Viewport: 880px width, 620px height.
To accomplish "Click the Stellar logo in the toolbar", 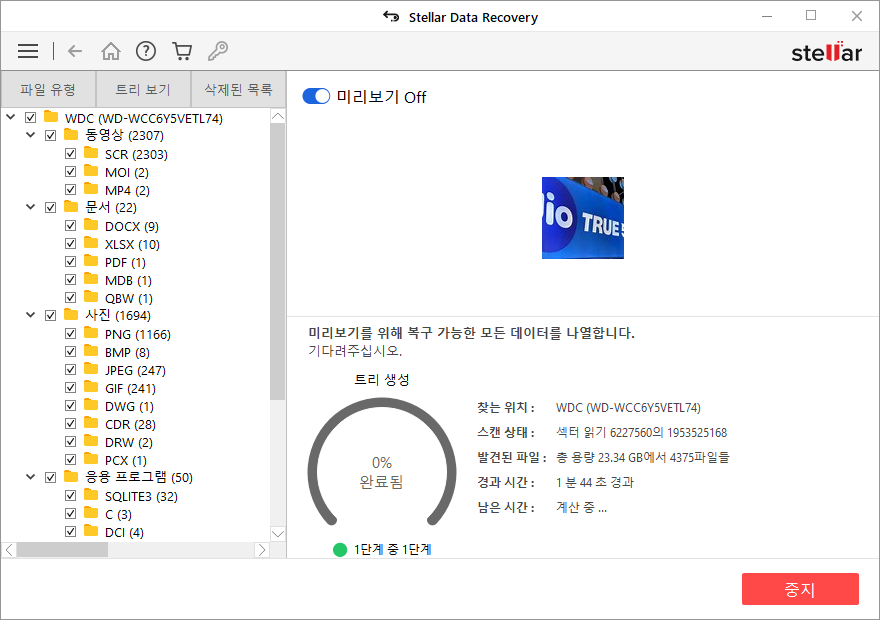I will click(826, 52).
